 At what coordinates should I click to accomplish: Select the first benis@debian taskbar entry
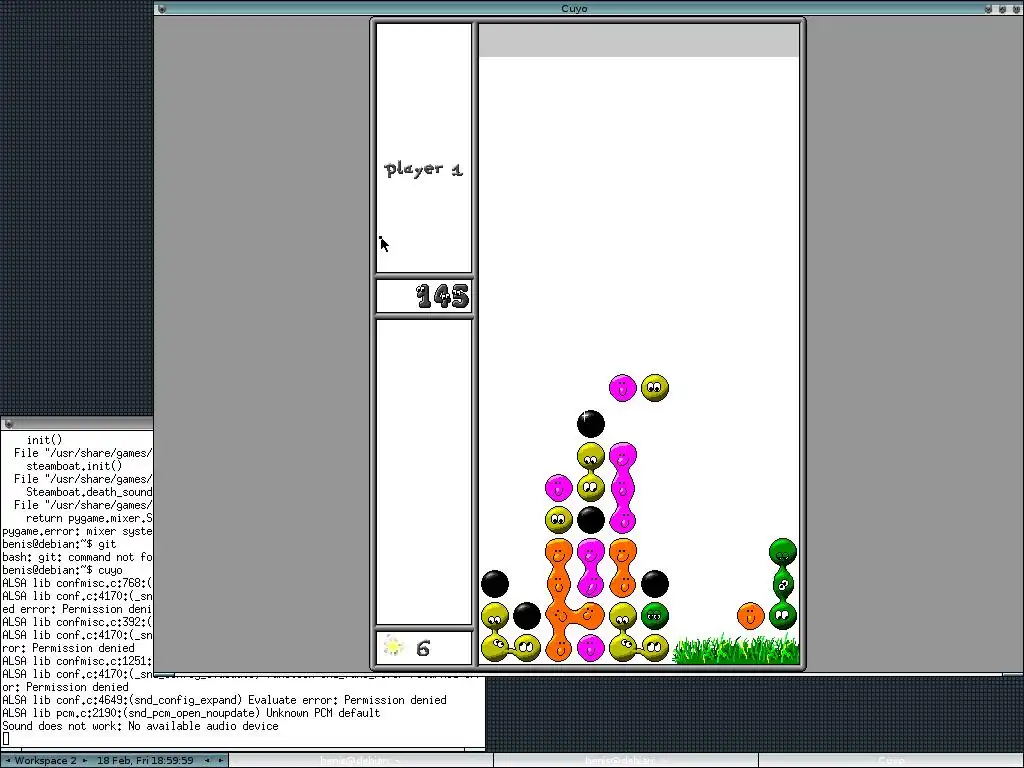pyautogui.click(x=360, y=760)
